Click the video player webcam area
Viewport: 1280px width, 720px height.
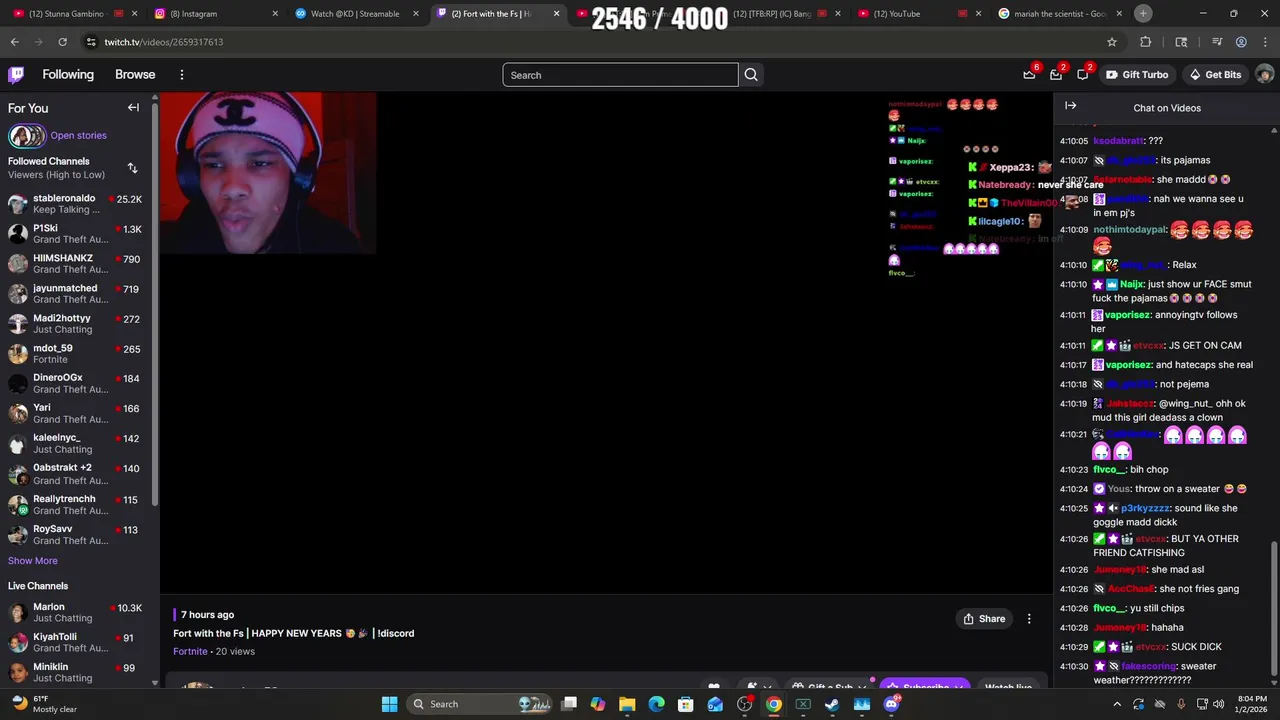click(x=268, y=173)
